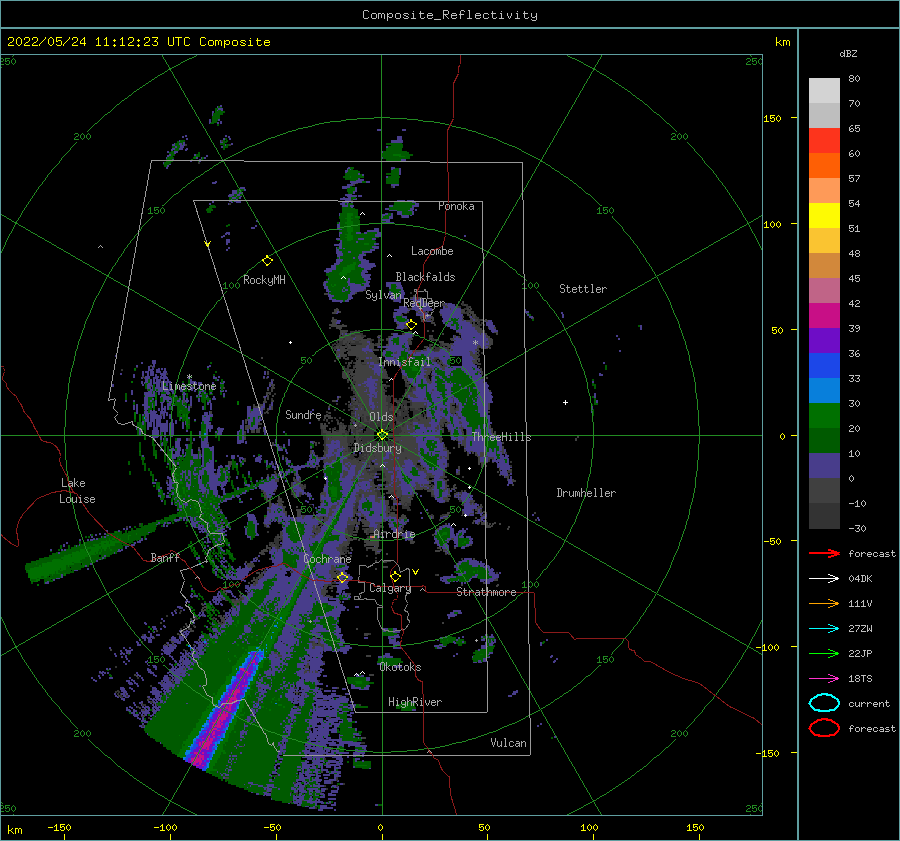Click the yellow diamond marker above Calgary label
900x841 pixels.
395,576
